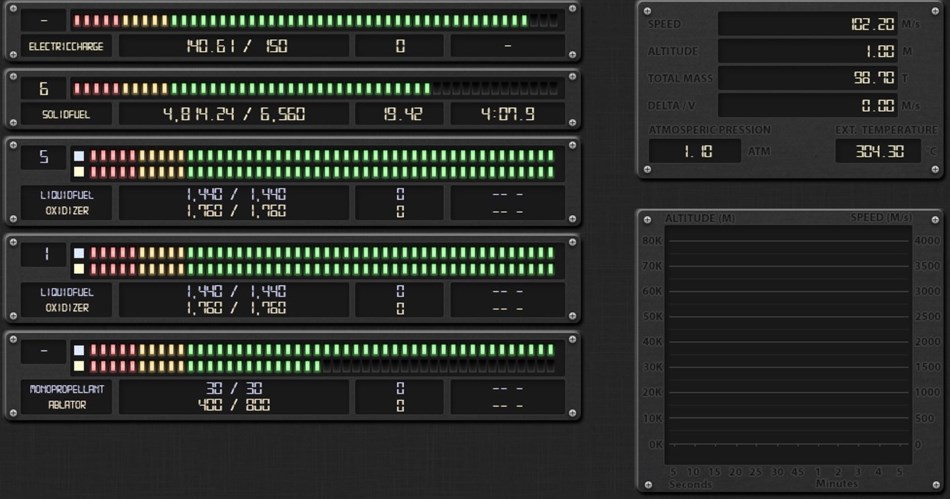
Task: Click the half-filled Ablator level bar
Action: [x=316, y=366]
